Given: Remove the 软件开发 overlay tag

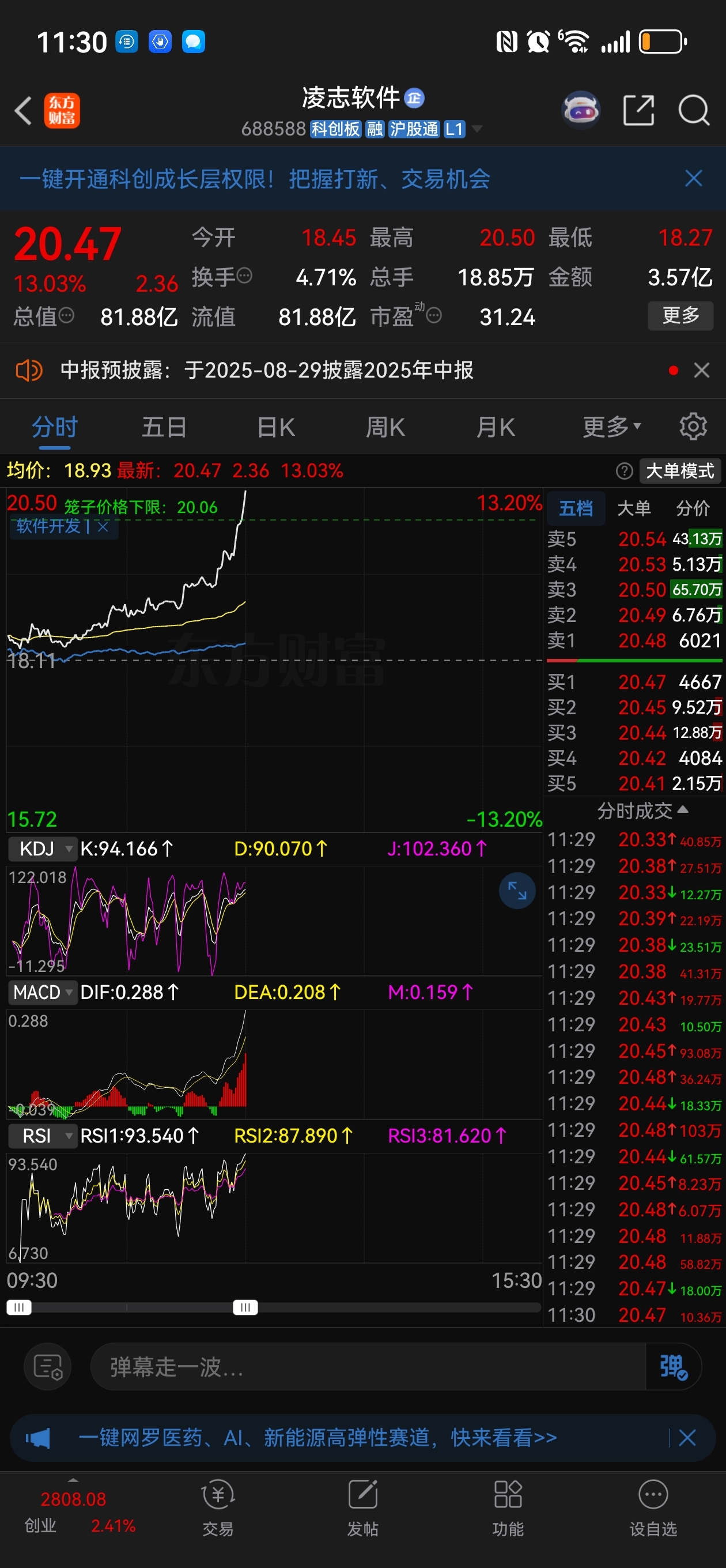Looking at the screenshot, I should click(x=104, y=526).
